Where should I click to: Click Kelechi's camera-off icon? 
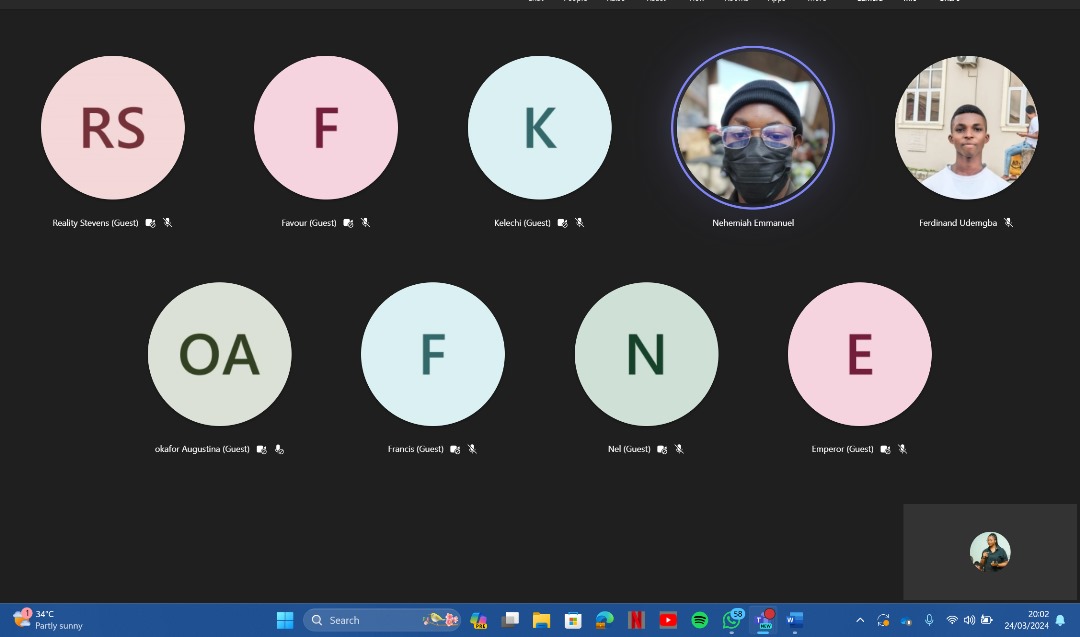(x=562, y=223)
